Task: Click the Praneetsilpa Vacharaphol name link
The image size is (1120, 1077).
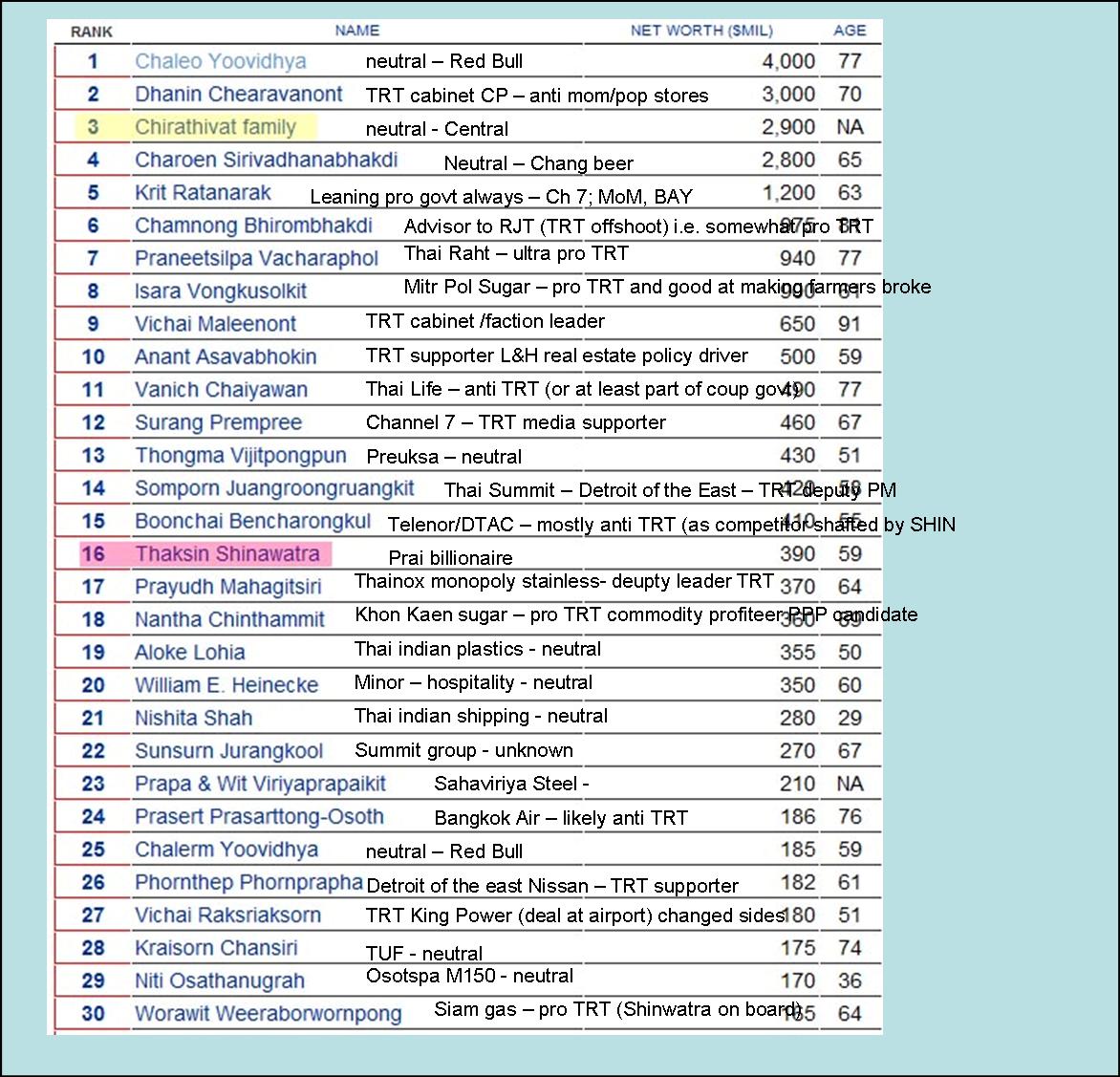Action: tap(256, 259)
